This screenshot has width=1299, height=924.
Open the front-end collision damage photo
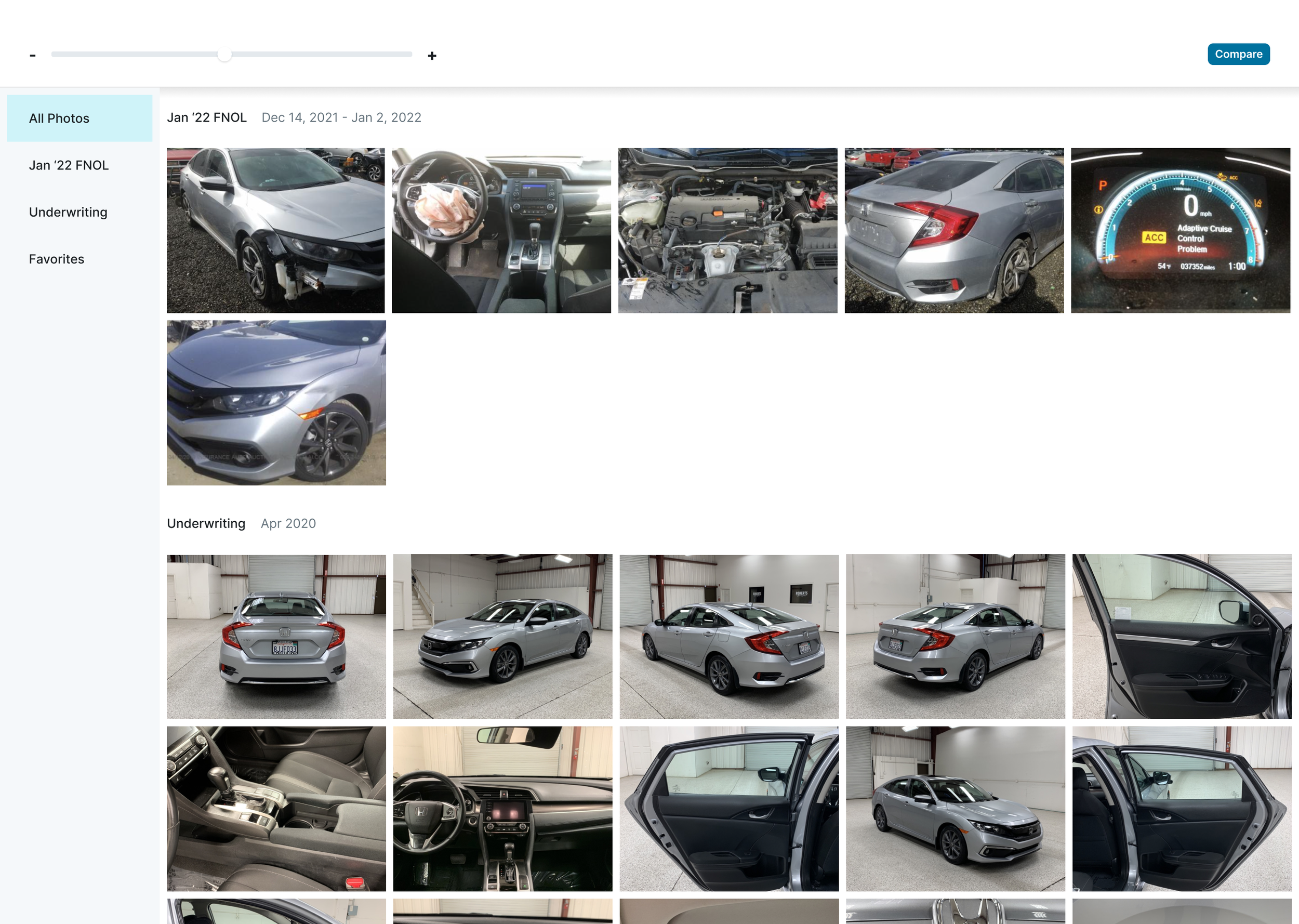pos(275,230)
